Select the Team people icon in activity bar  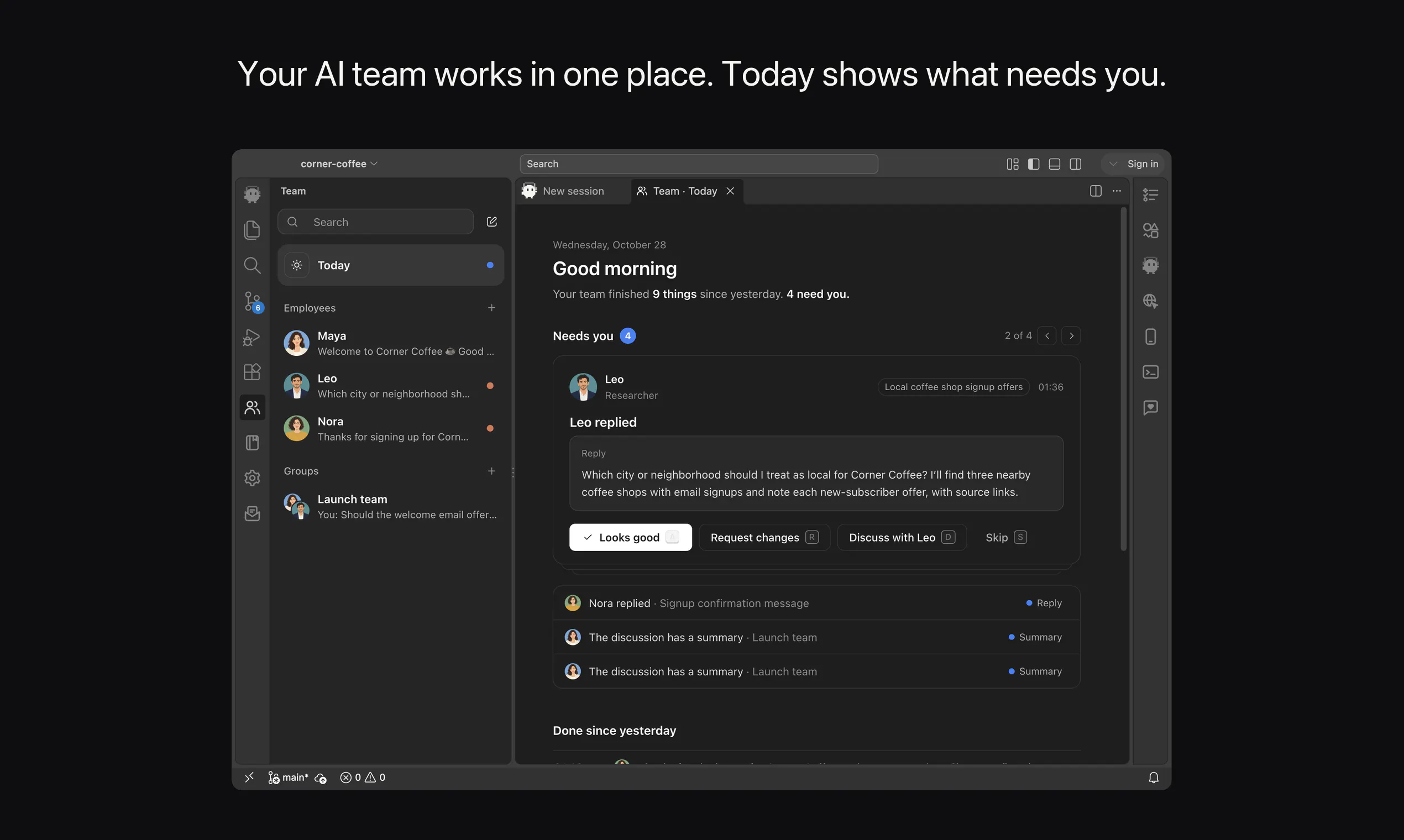point(252,407)
